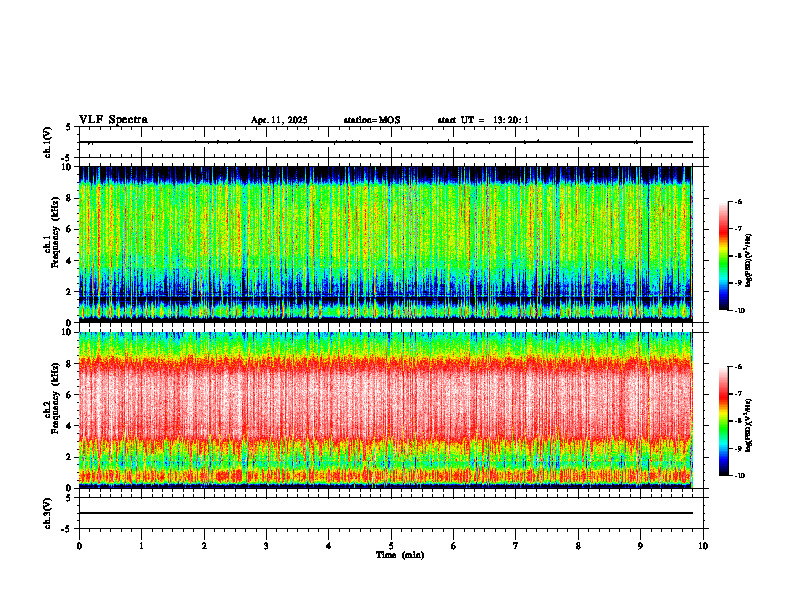Click the '-10' label on ch.1 color scale
This screenshot has height=612, width=792.
(740, 311)
